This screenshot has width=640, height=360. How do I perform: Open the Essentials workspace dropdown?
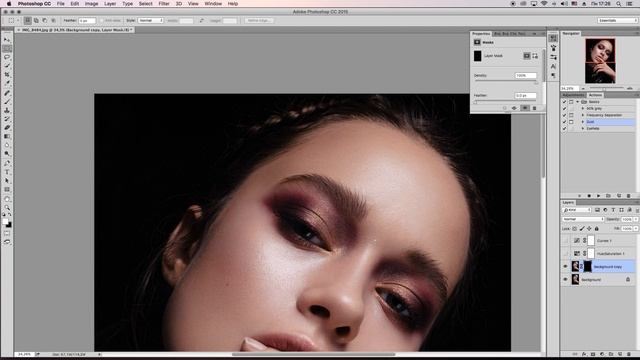617,20
